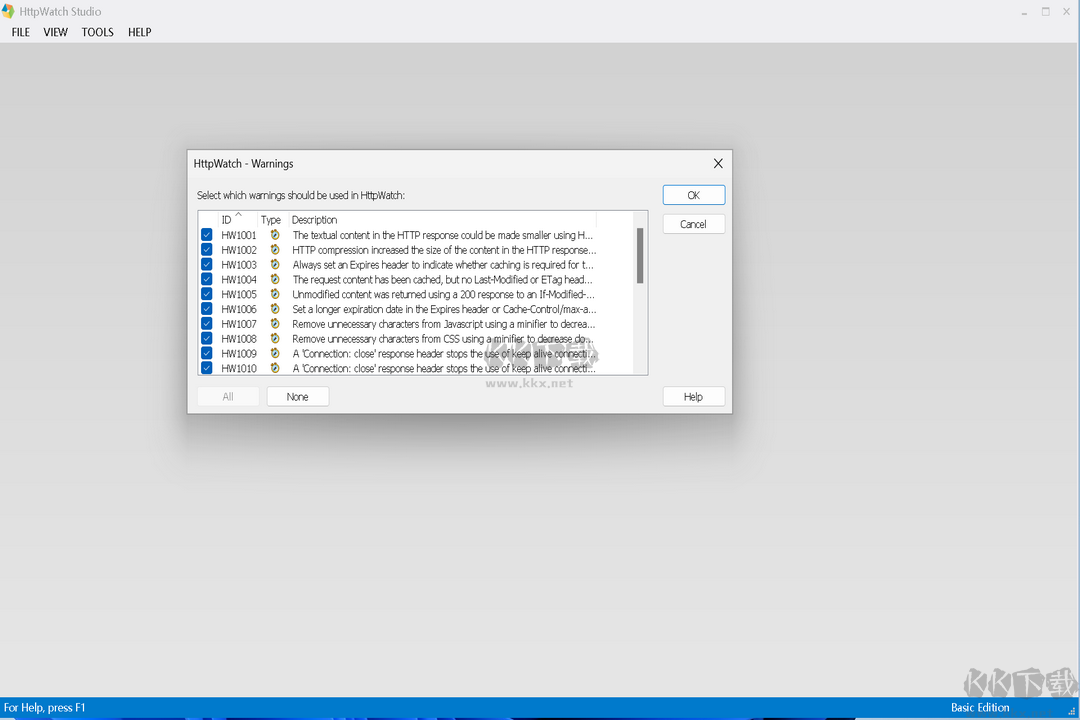The image size is (1080, 720).
Task: Uncheck the HW1002 warning checkbox
Action: pyautogui.click(x=207, y=249)
